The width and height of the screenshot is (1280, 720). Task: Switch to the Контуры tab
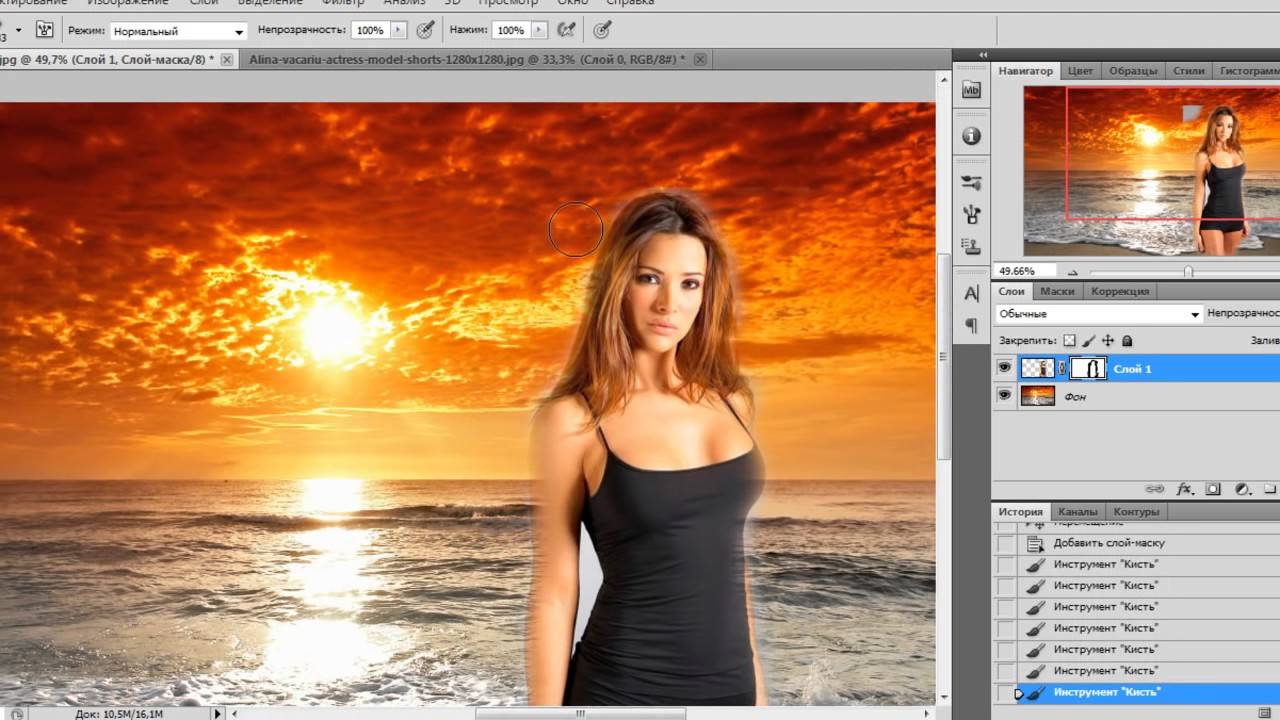click(1136, 511)
